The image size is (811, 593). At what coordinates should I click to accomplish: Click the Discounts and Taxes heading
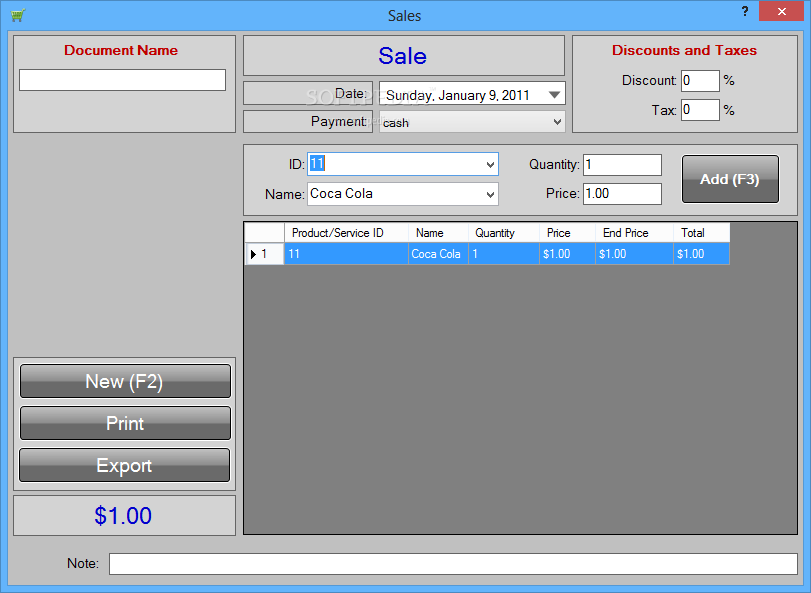[684, 51]
